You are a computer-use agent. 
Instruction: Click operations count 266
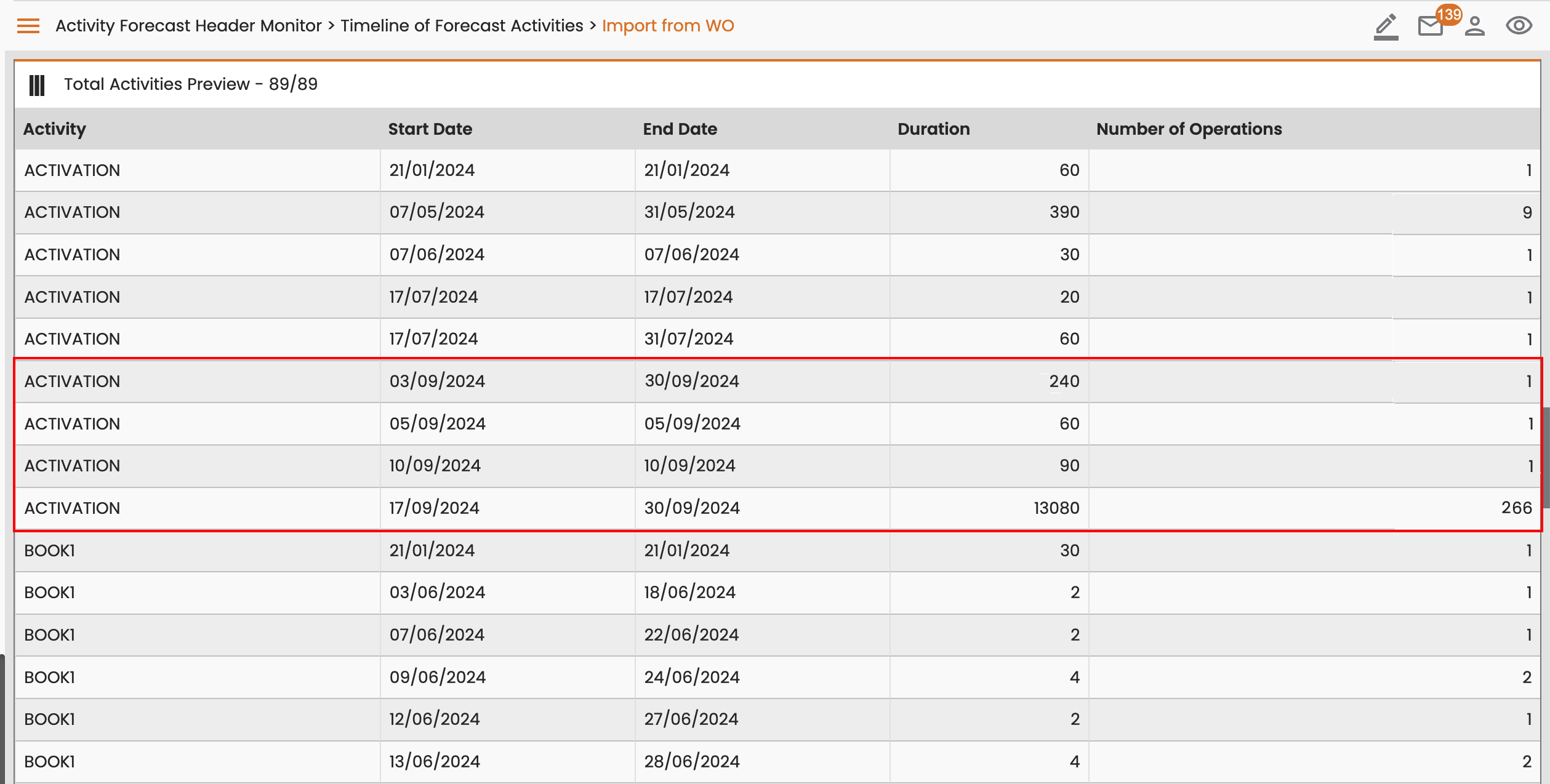1516,508
